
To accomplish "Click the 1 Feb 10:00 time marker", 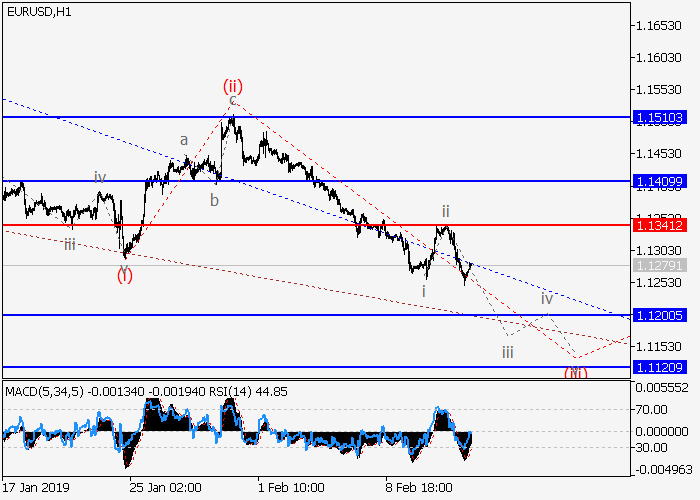I will (x=291, y=487).
